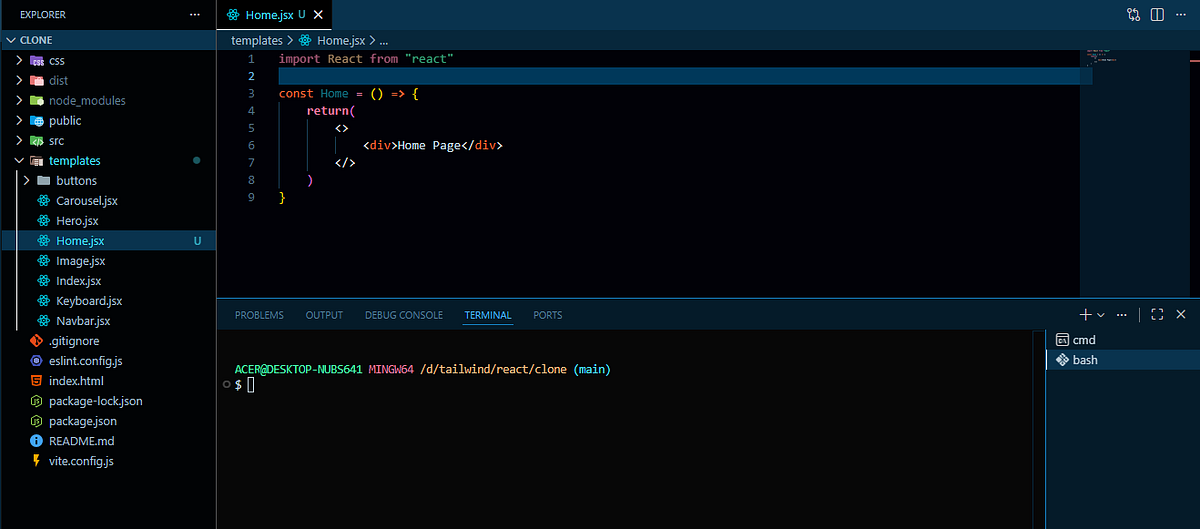Split the editor to the right
Screen dimensions: 1200x529
click(x=1157, y=15)
